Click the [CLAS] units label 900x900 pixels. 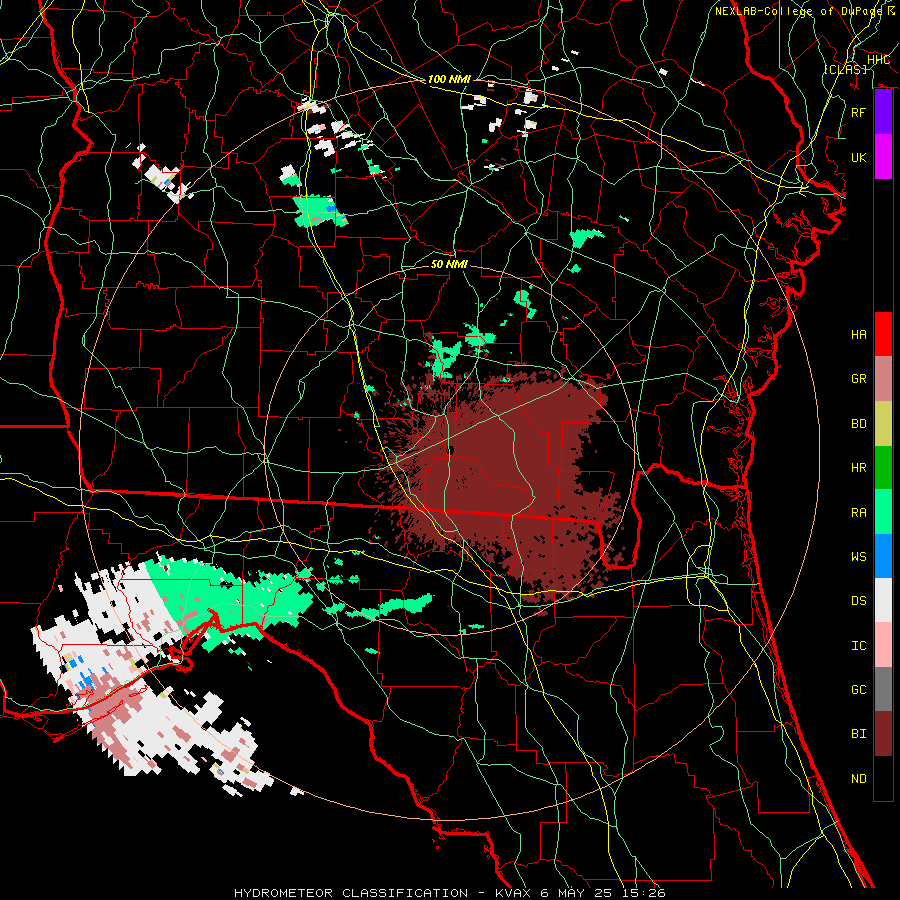click(845, 69)
